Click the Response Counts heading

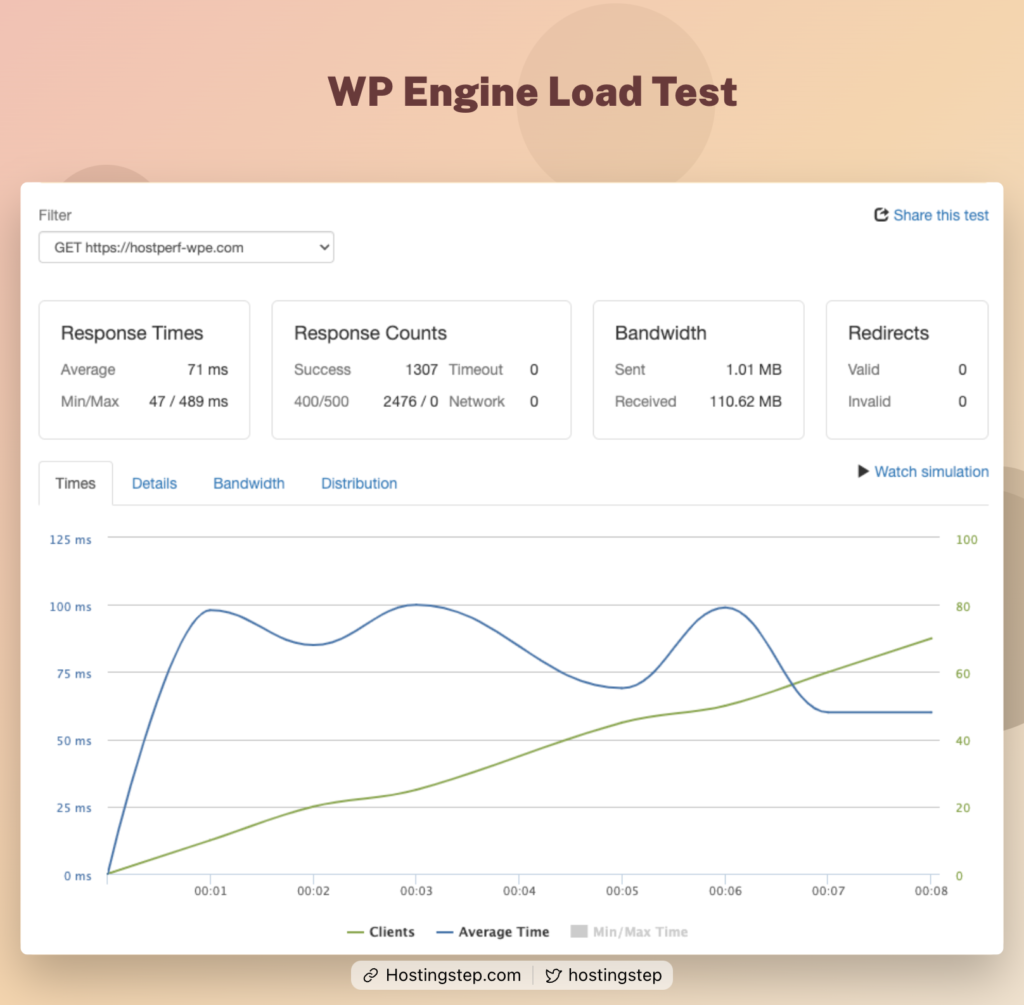(370, 333)
